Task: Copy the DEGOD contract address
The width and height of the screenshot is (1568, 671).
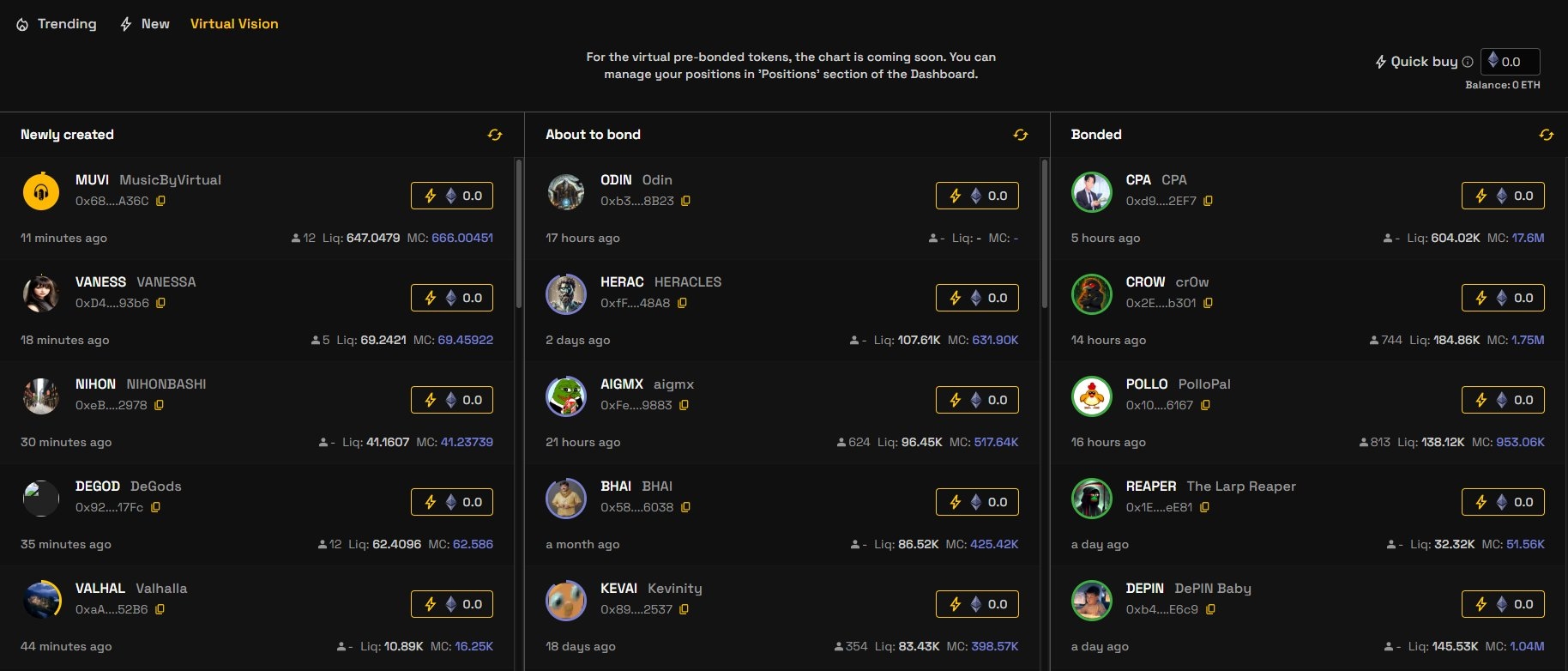Action: 155,507
